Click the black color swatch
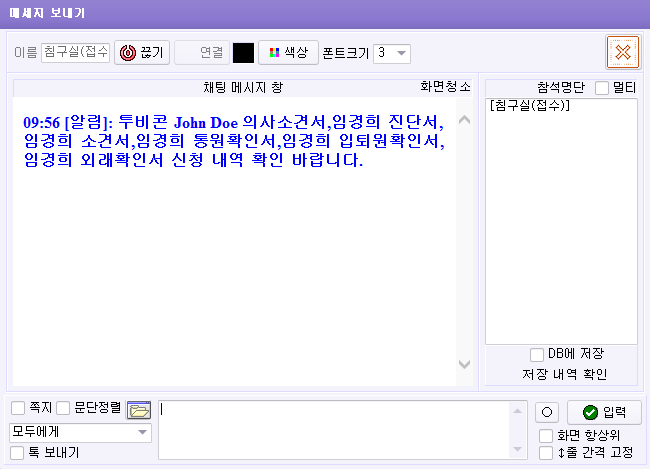This screenshot has width=650, height=469. (x=243, y=52)
